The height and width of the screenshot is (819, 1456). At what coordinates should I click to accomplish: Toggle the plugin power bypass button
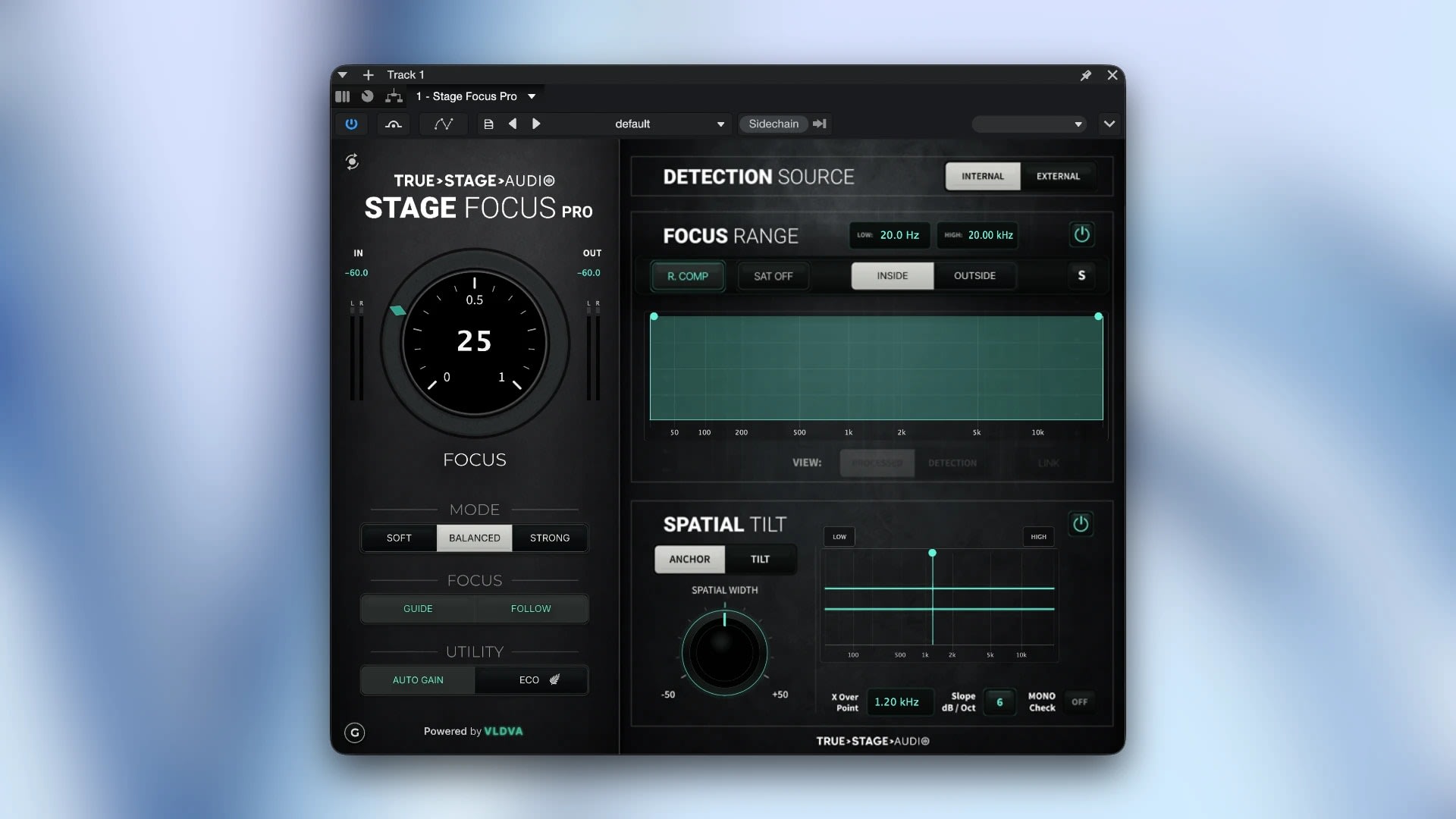click(351, 124)
